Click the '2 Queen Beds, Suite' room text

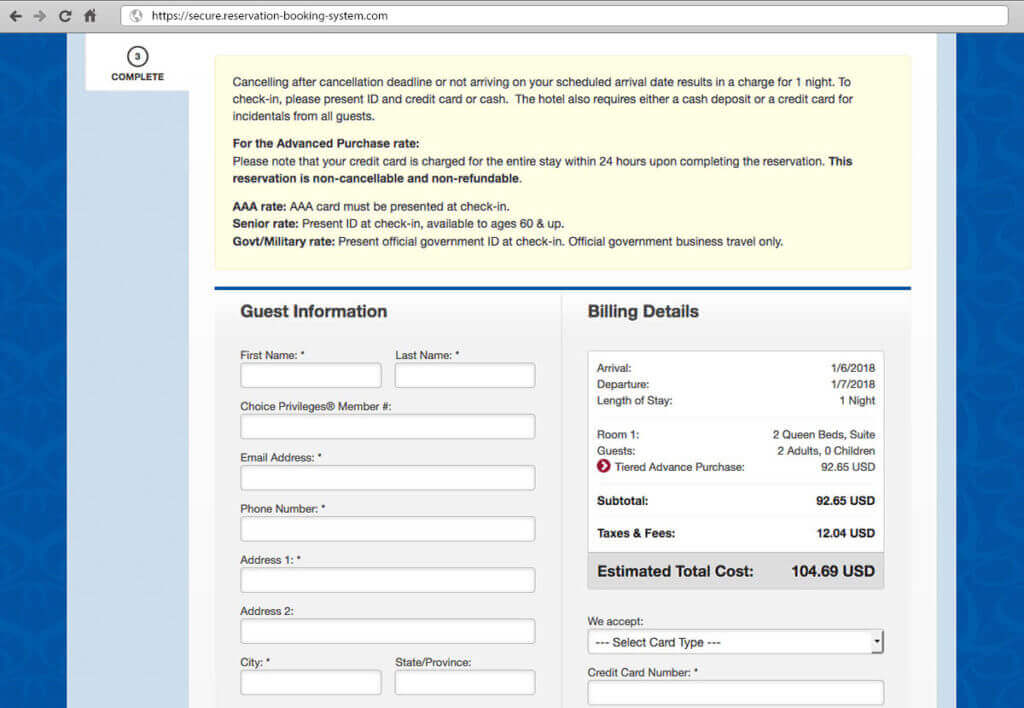pyautogui.click(x=824, y=434)
